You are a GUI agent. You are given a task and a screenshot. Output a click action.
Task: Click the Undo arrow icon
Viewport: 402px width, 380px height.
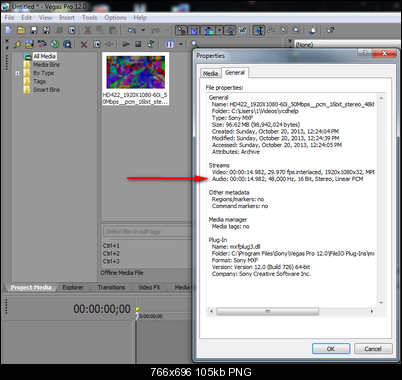(x=132, y=30)
